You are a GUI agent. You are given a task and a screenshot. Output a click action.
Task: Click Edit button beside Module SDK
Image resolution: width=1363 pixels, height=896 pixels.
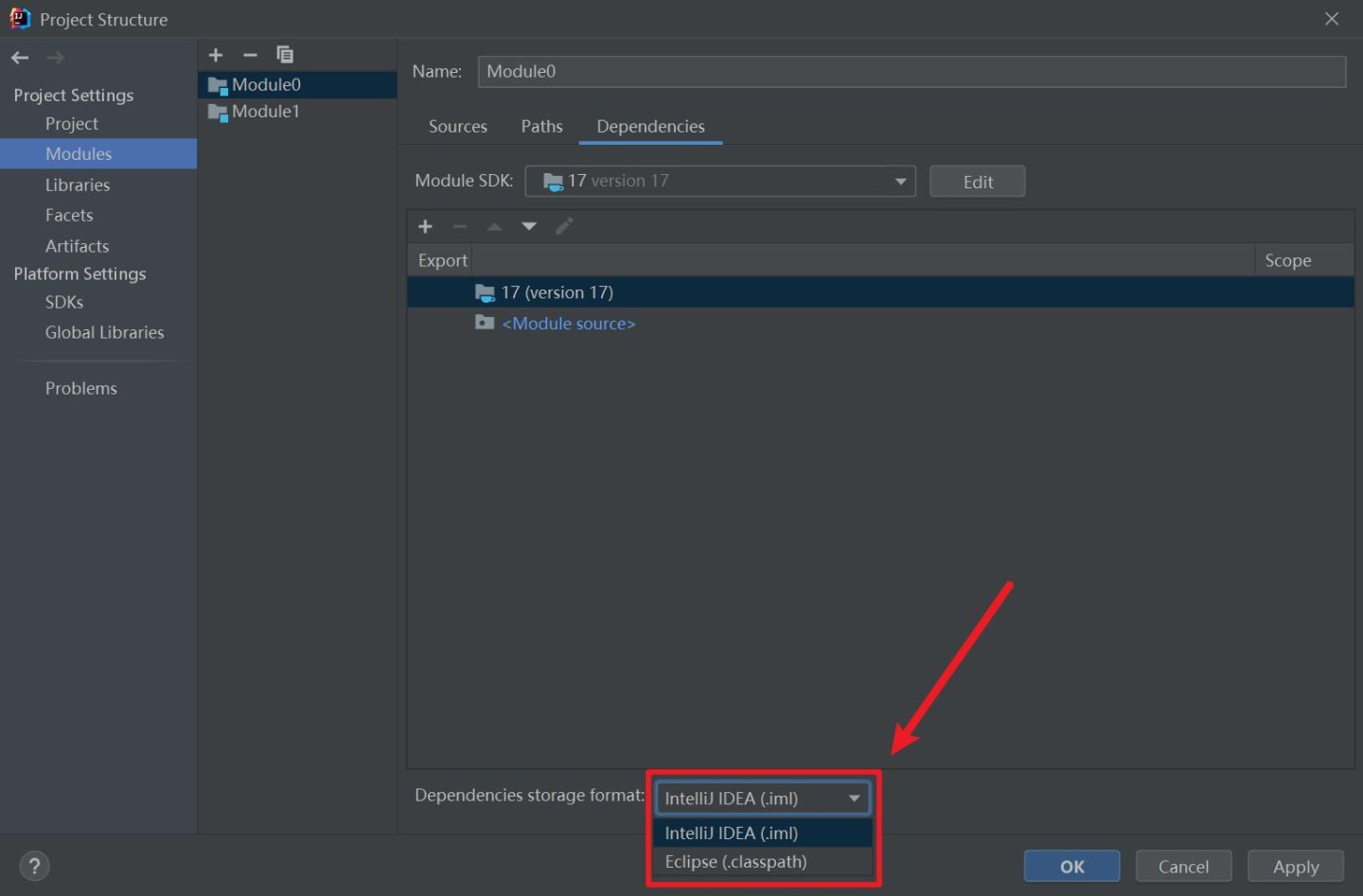(977, 182)
